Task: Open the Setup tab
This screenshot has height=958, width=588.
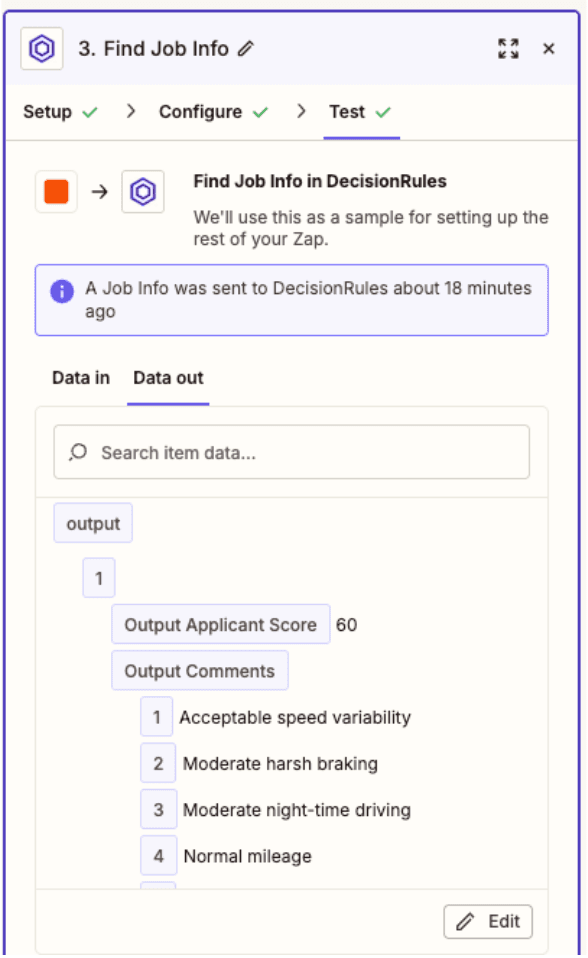Action: coord(60,112)
